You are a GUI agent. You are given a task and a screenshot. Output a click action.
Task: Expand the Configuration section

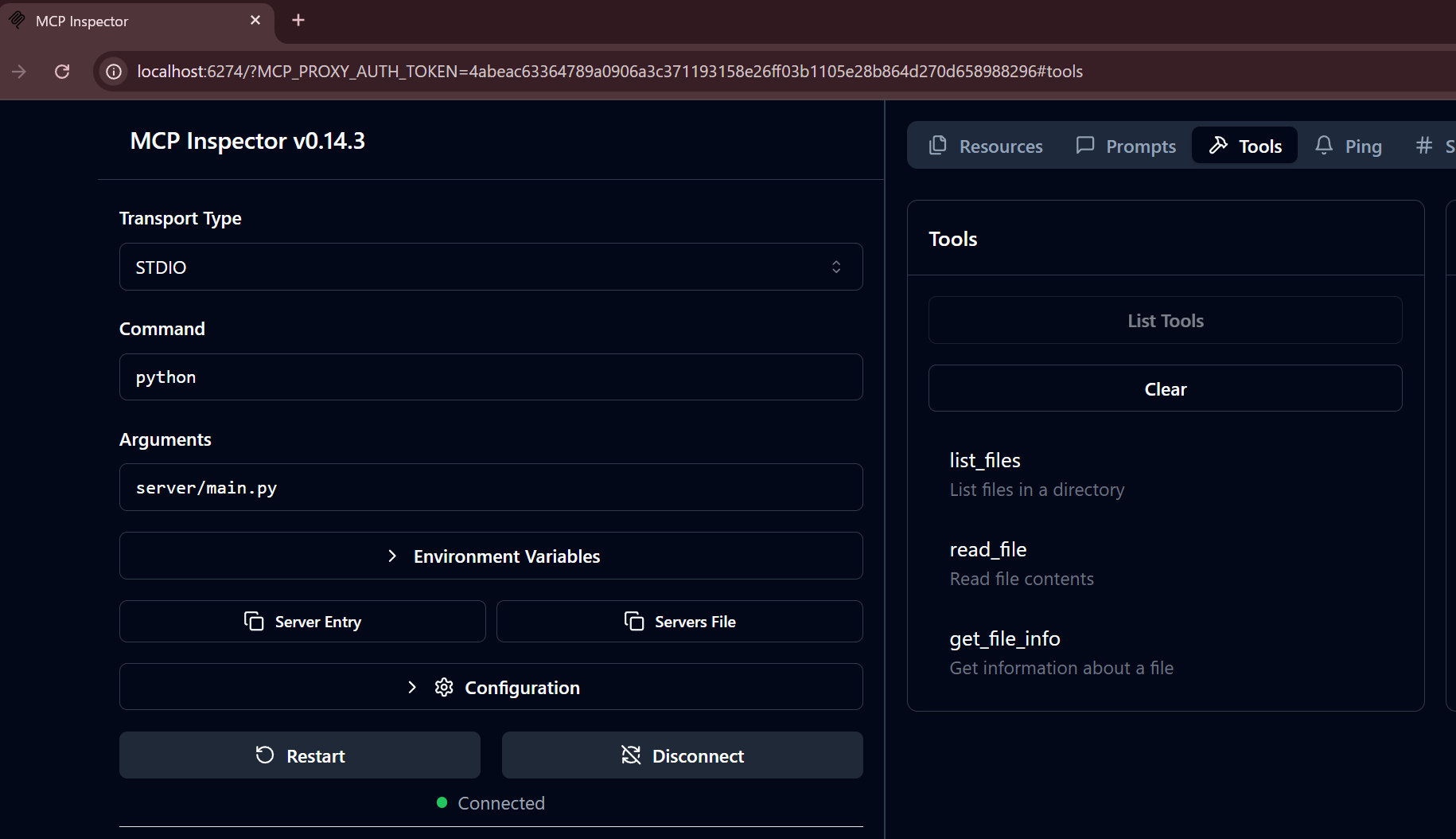coord(490,686)
